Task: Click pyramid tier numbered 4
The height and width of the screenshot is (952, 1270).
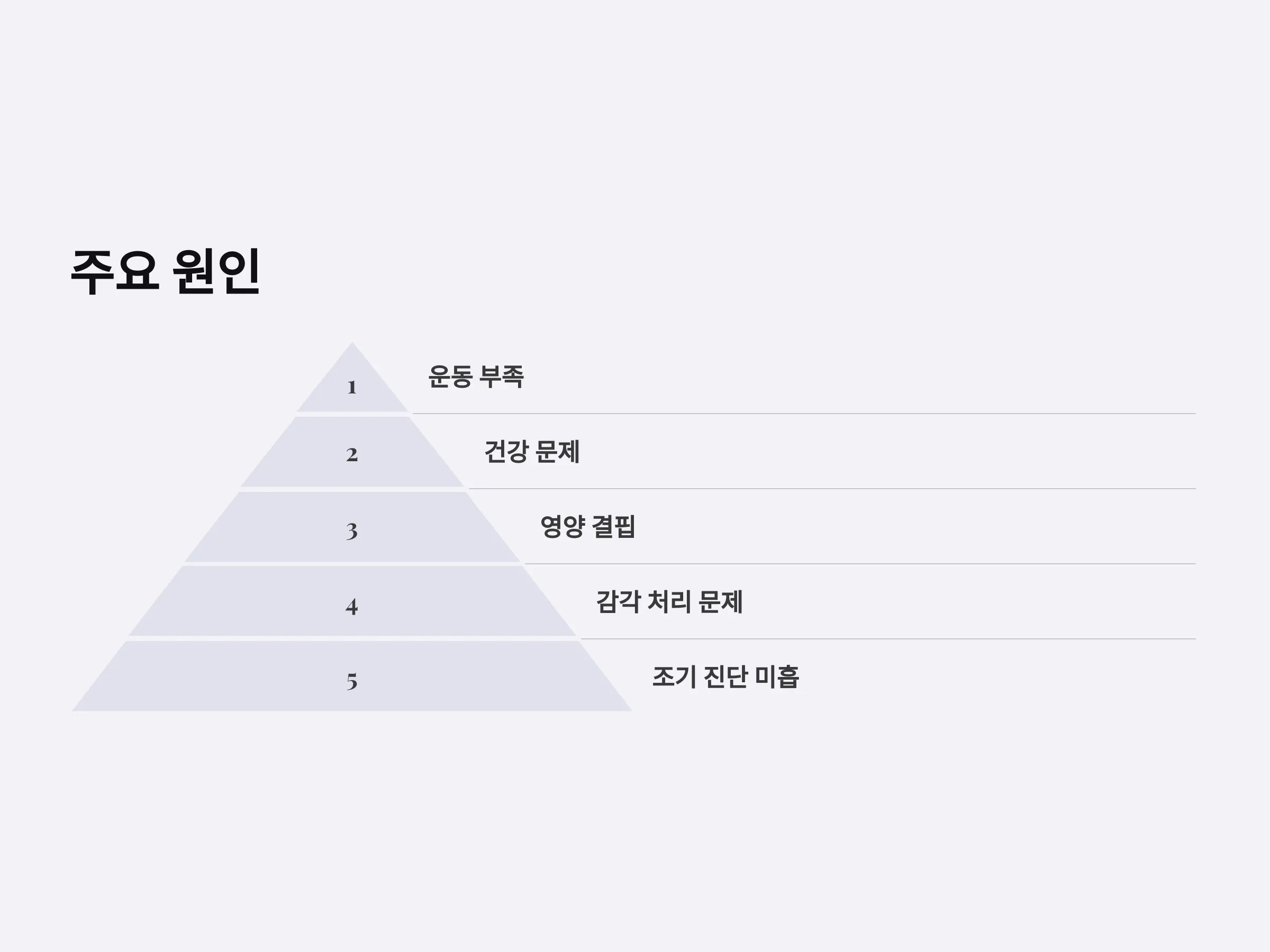Action: point(352,601)
